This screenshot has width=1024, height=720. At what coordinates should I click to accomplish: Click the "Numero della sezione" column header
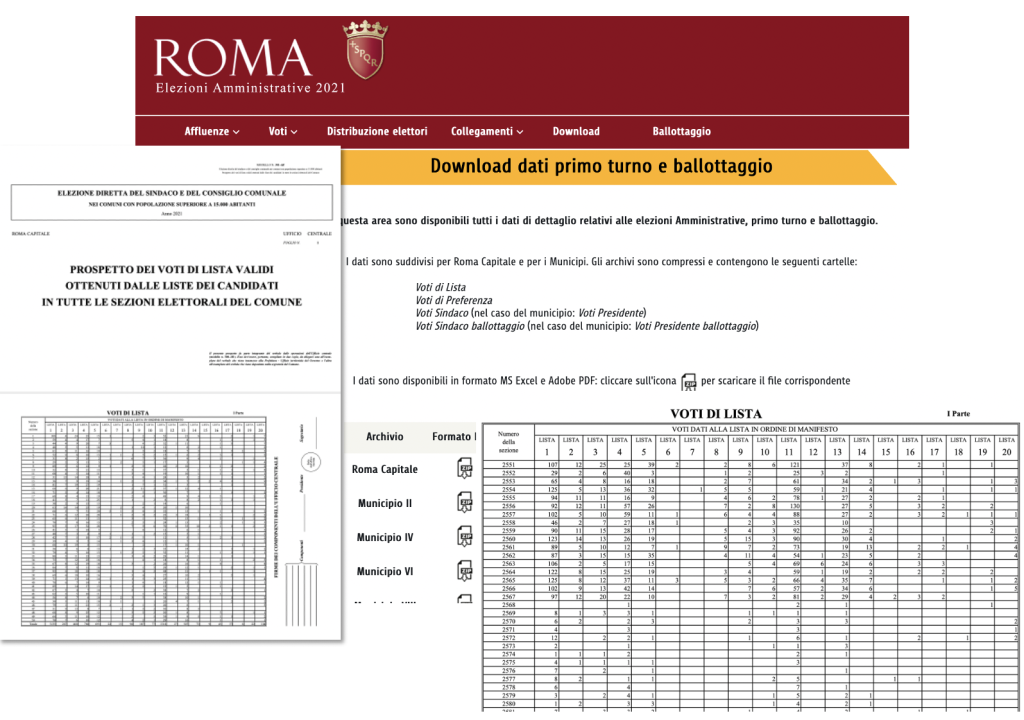[x=508, y=442]
